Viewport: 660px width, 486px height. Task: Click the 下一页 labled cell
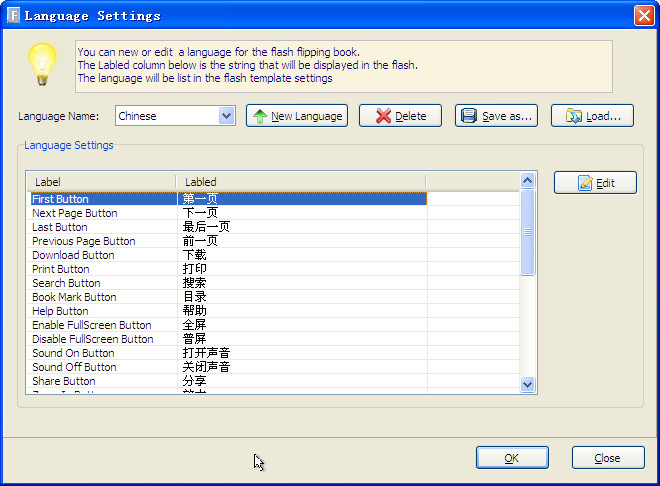tap(302, 212)
